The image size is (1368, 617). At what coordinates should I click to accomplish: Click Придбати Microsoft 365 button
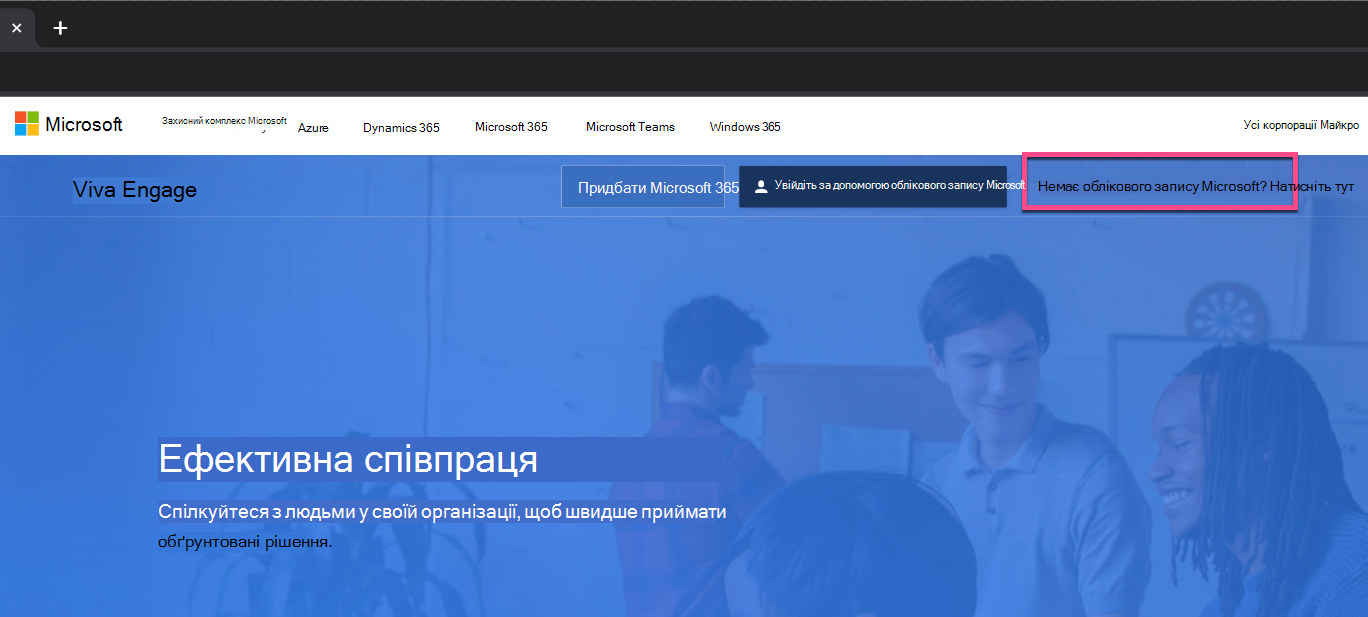643,187
